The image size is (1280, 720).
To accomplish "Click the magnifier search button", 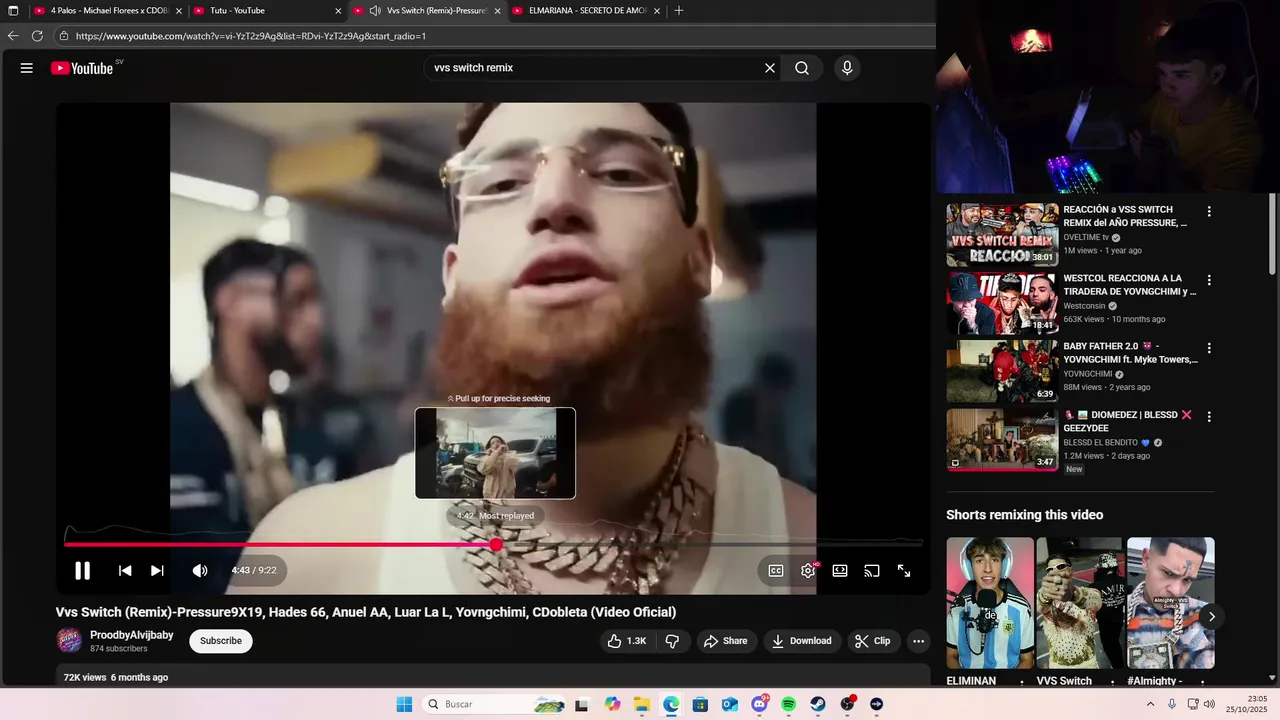I will point(802,68).
